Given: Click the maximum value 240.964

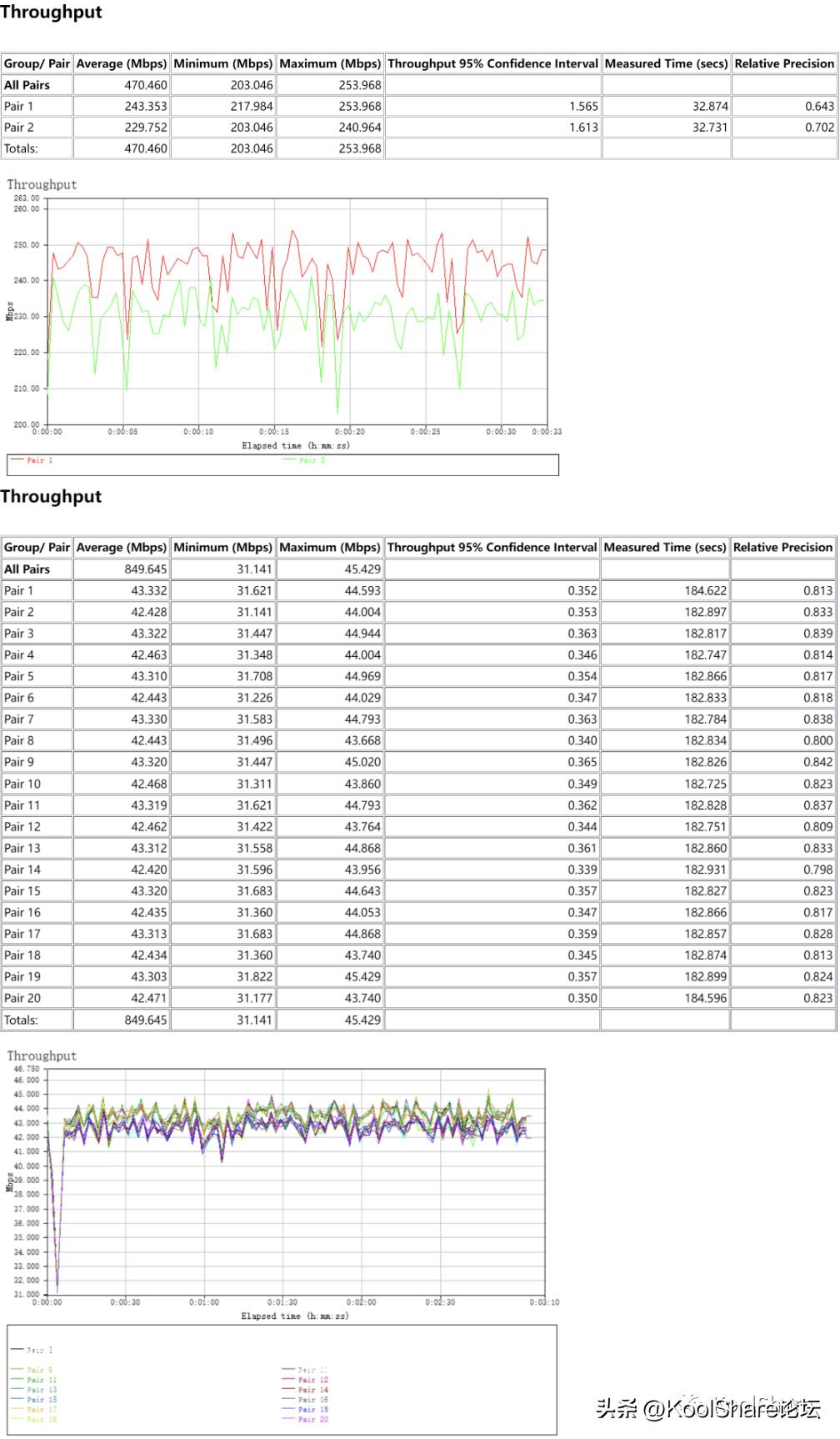Looking at the screenshot, I should coord(360,128).
